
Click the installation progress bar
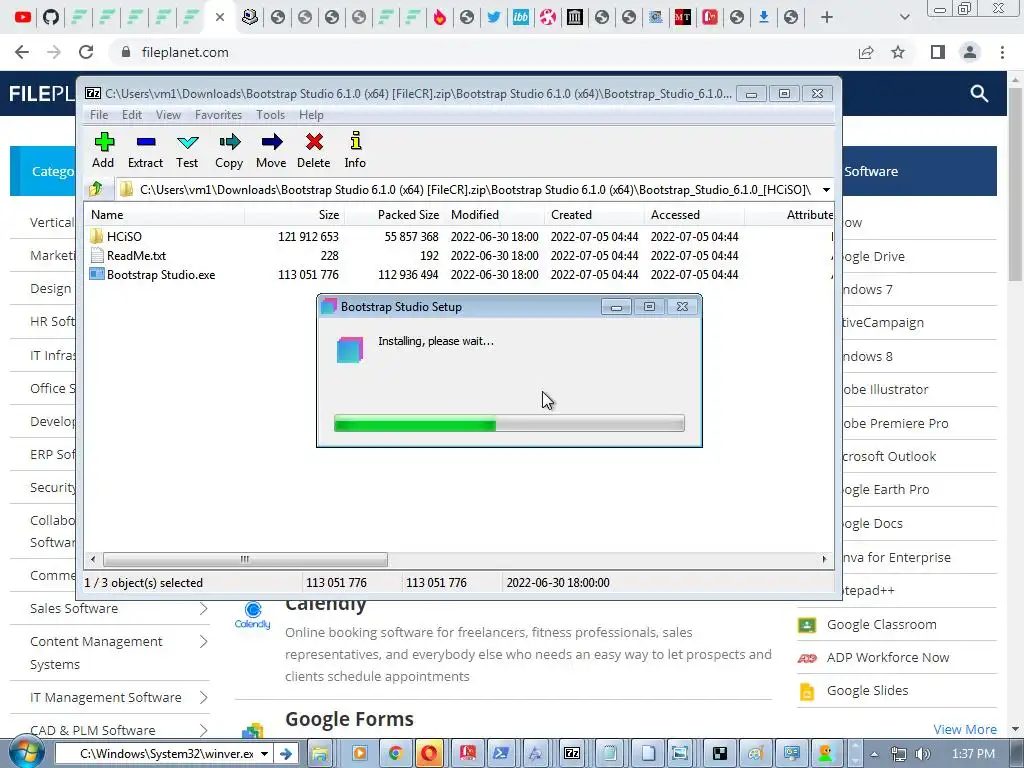[x=509, y=423]
